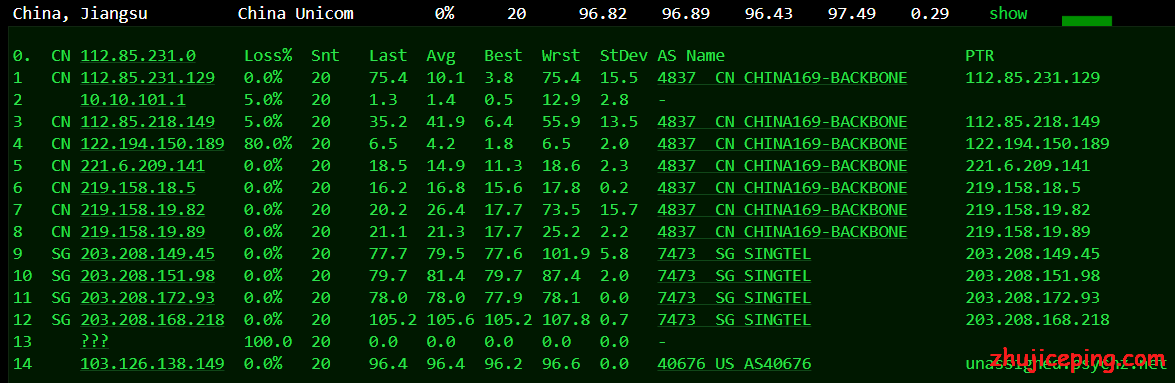Click the 97.49 value in summary row
Screen dimensions: 1175x383
(x=852, y=13)
